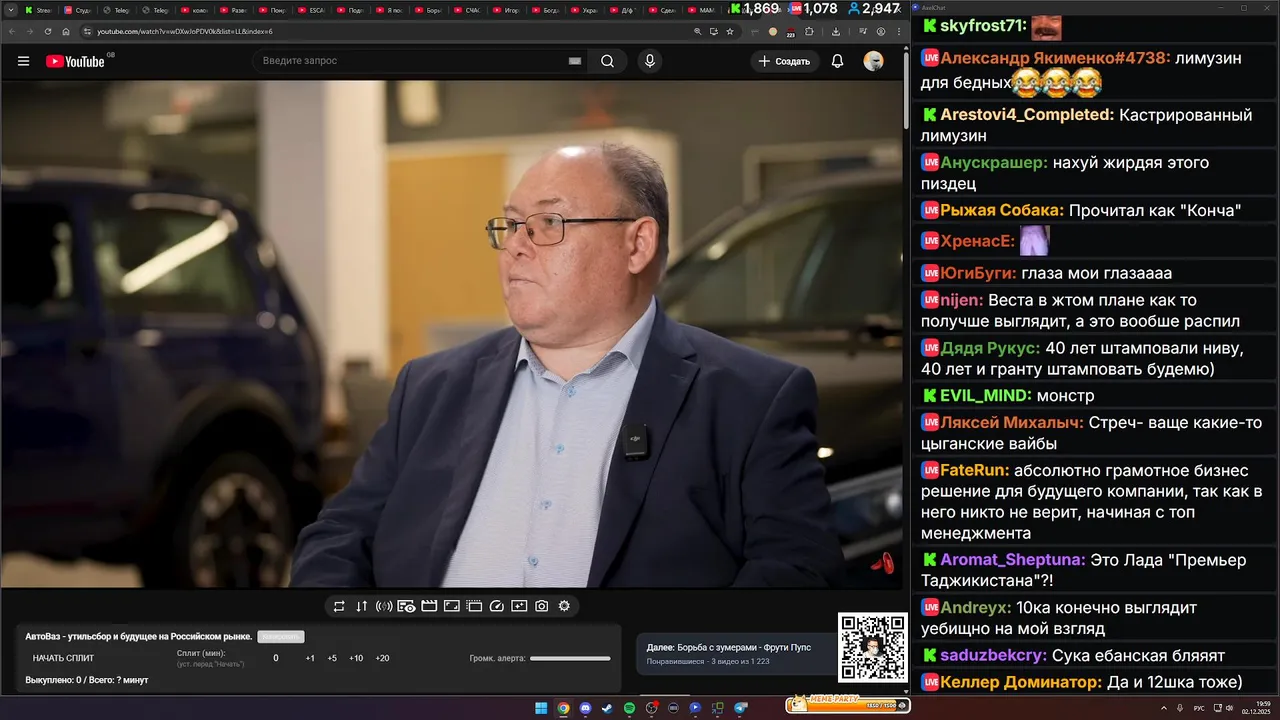Open Steam from the taskbar
The height and width of the screenshot is (720, 1280).
click(x=607, y=708)
